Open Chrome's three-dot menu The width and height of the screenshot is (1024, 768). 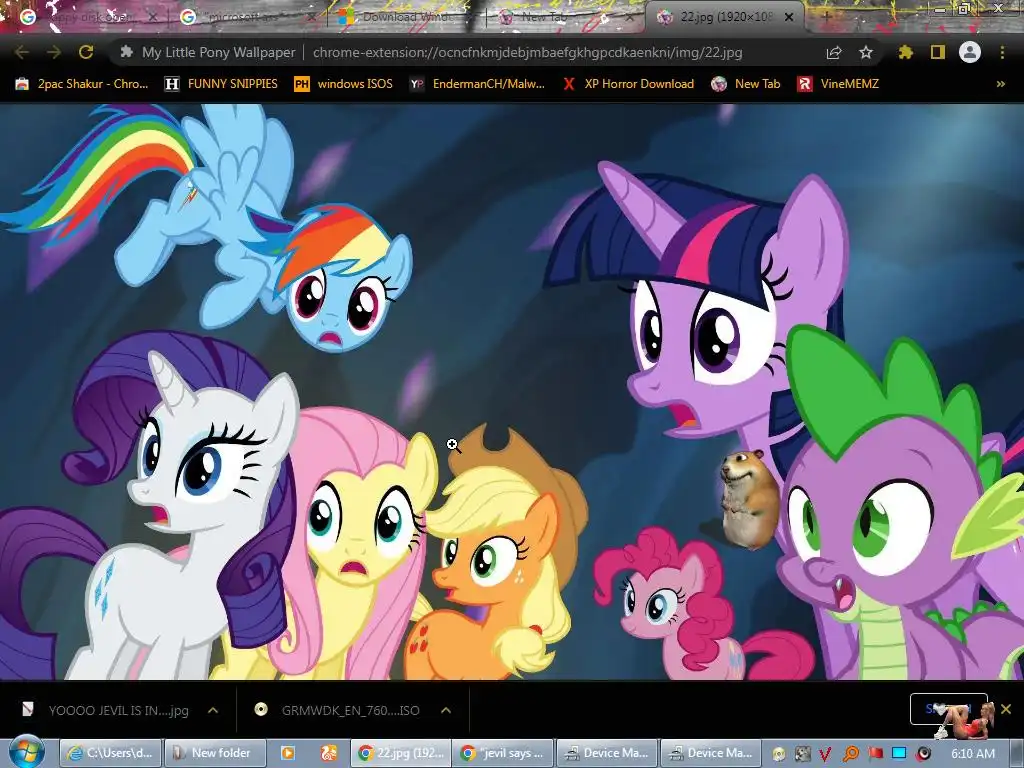tap(1002, 52)
